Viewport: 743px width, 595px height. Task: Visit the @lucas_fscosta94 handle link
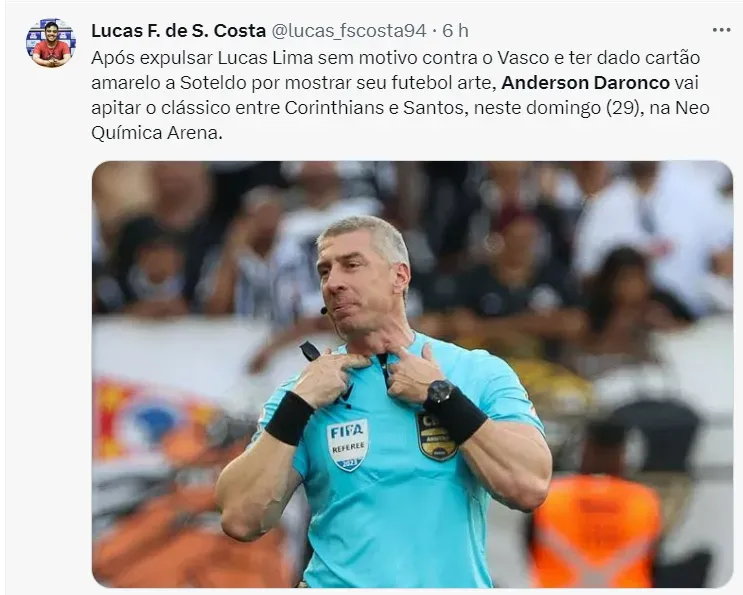click(349, 31)
